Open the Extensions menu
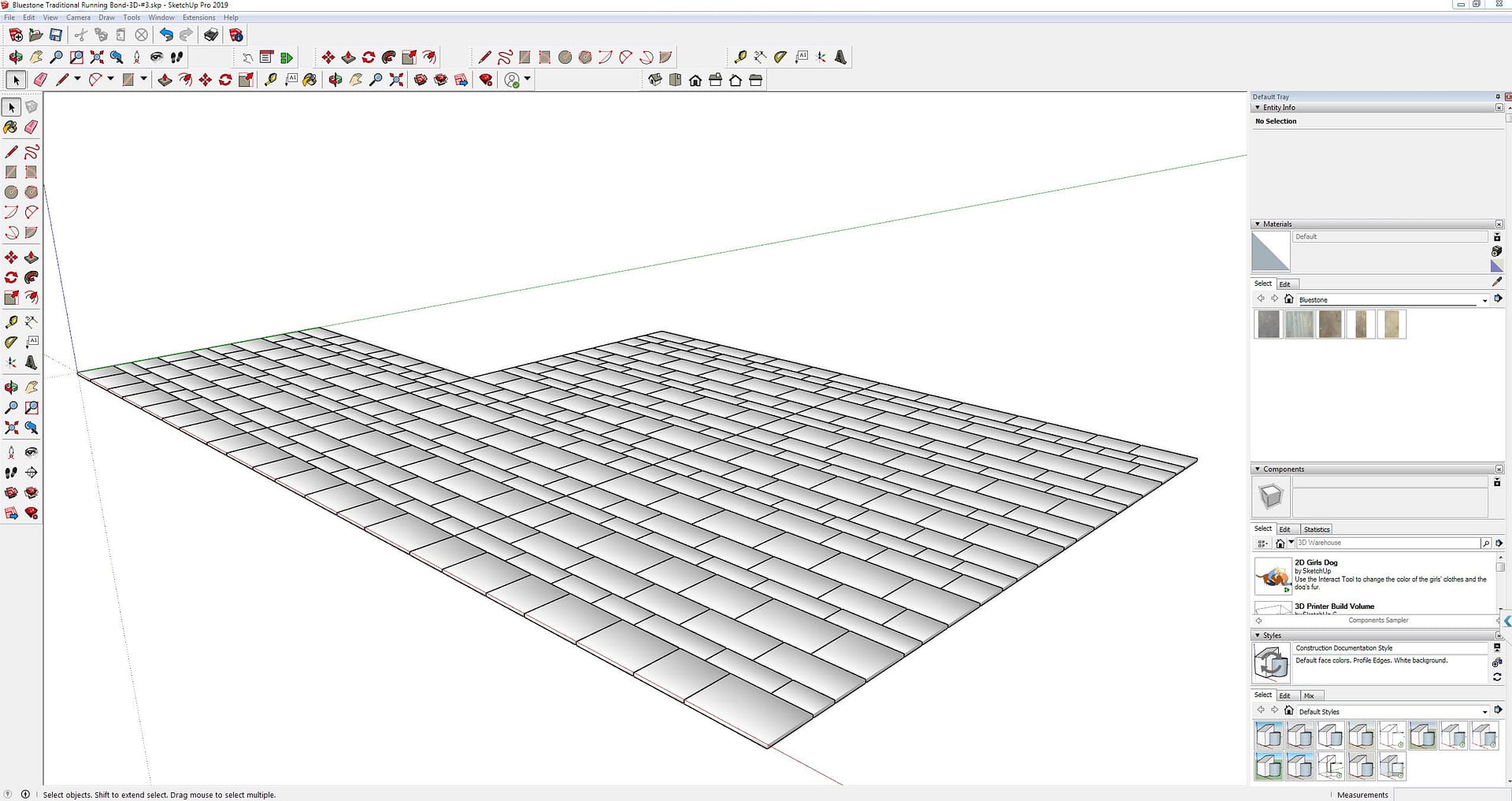 click(x=198, y=17)
